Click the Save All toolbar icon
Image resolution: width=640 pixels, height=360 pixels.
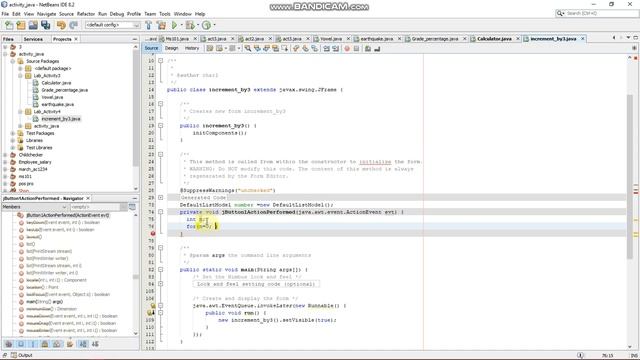tap(45, 25)
